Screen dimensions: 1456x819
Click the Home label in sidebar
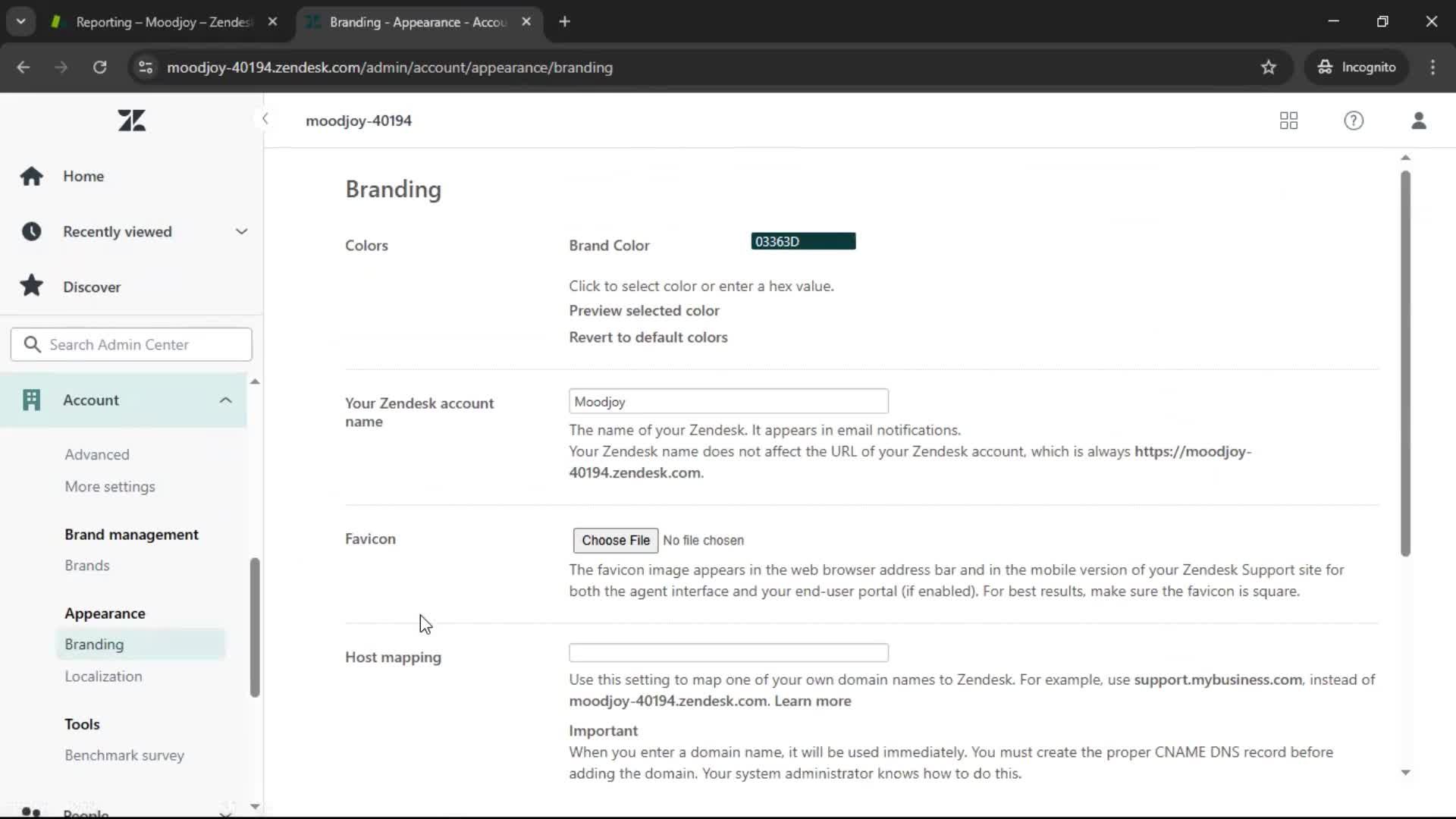coord(83,176)
